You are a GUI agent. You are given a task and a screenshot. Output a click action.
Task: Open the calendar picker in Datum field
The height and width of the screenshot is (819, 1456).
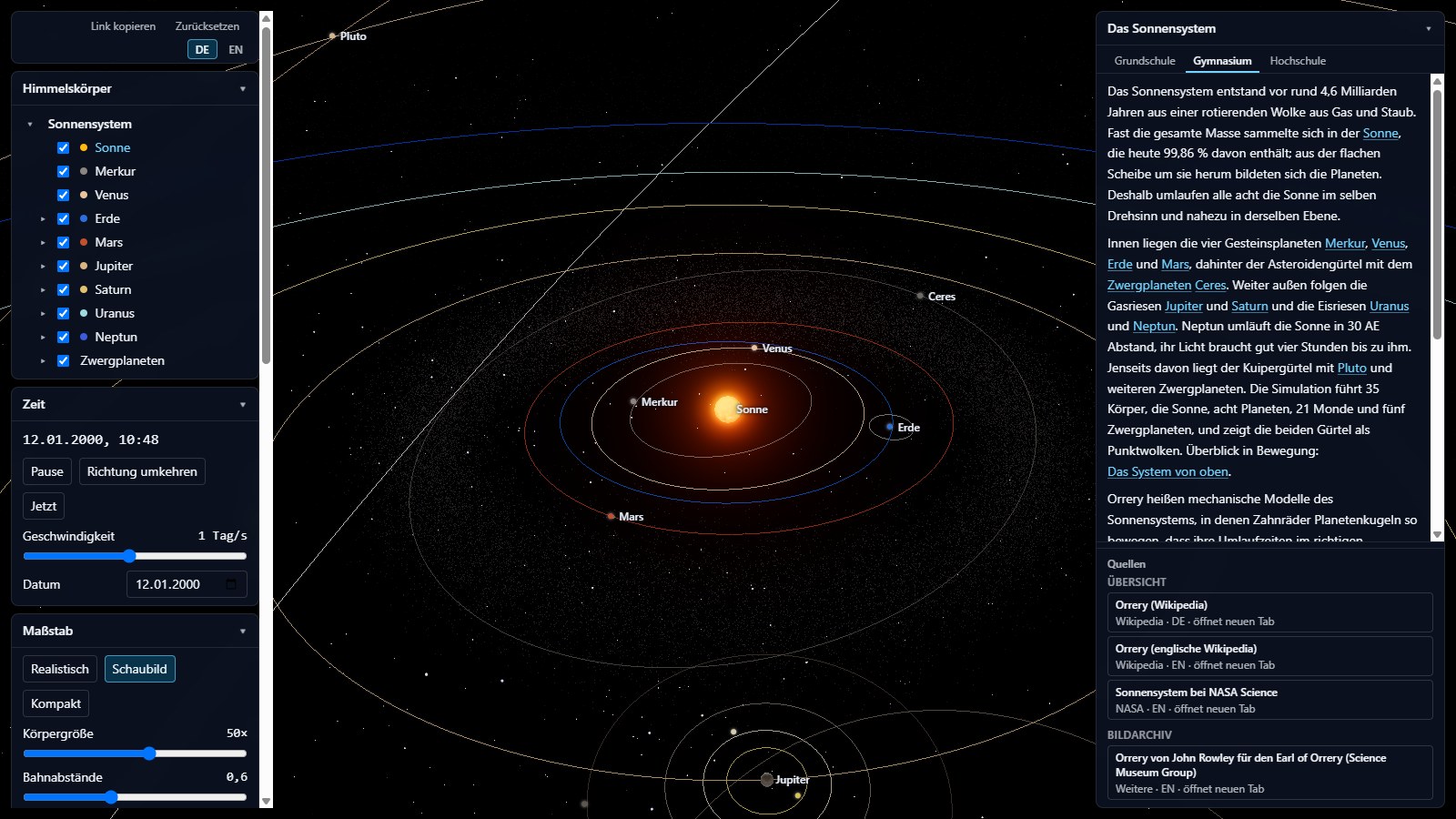(231, 584)
